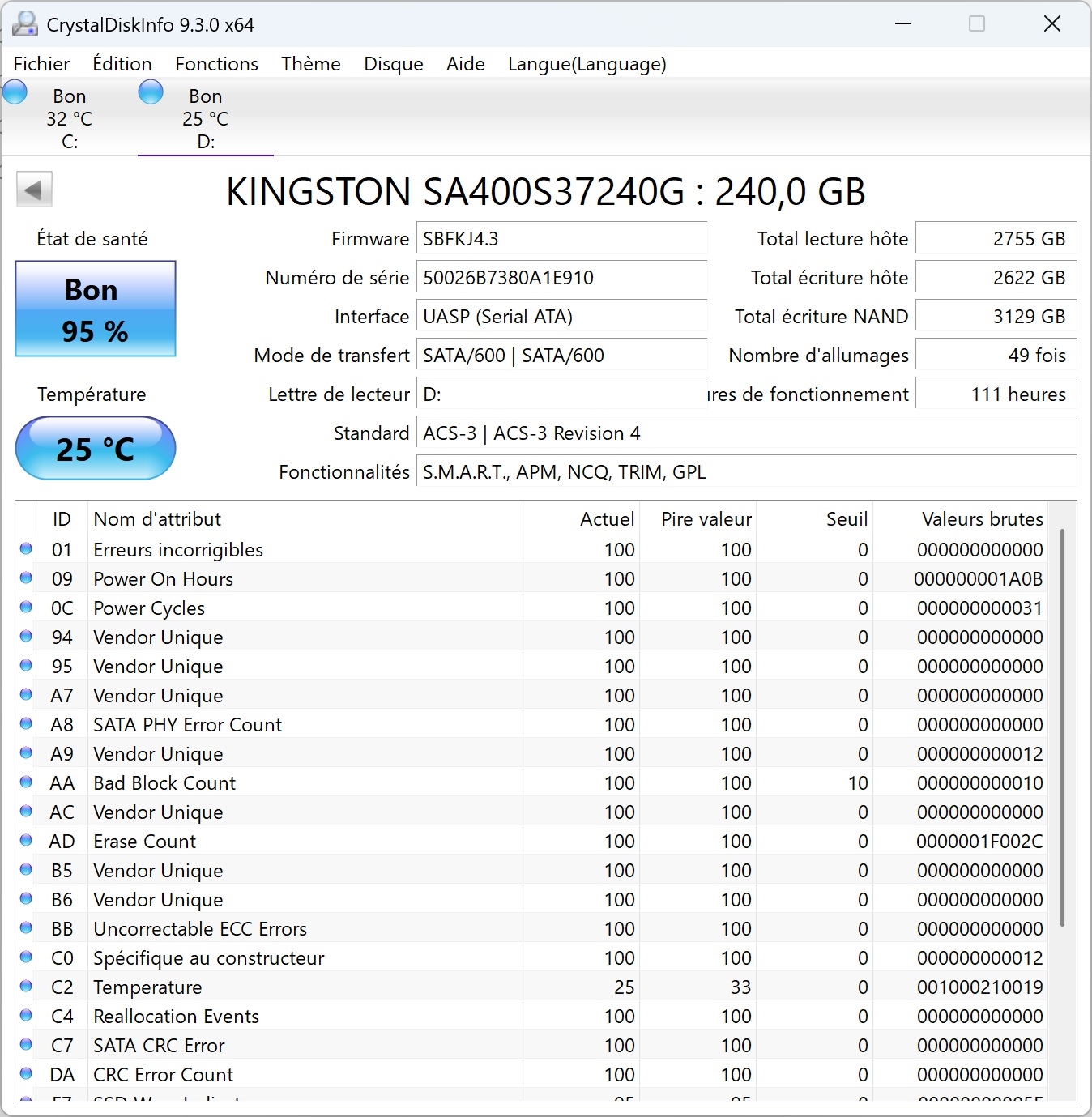Click status icon of Temperature row
The image size is (1092, 1117).
pyautogui.click(x=26, y=987)
